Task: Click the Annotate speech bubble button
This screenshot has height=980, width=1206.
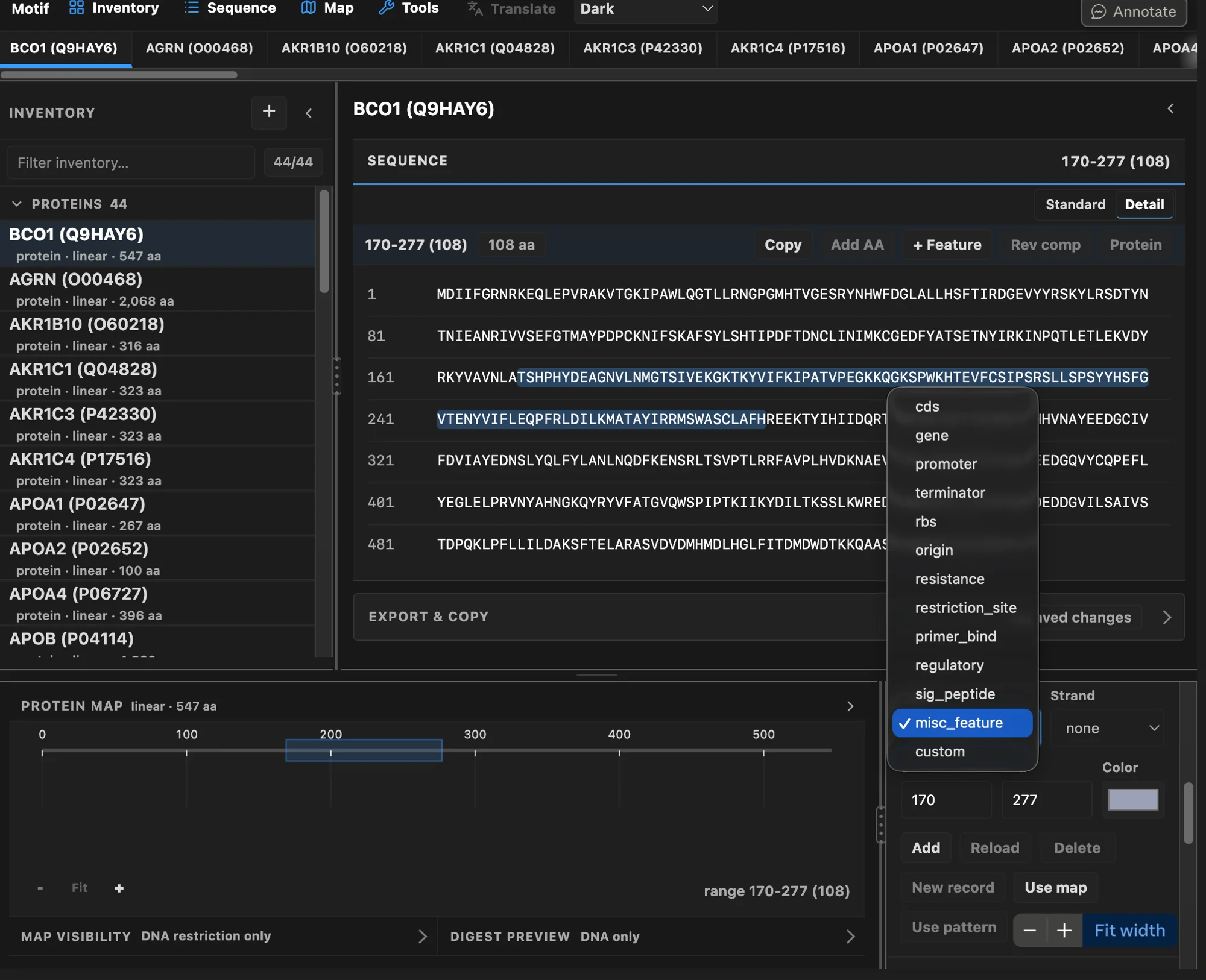Action: (x=1134, y=11)
